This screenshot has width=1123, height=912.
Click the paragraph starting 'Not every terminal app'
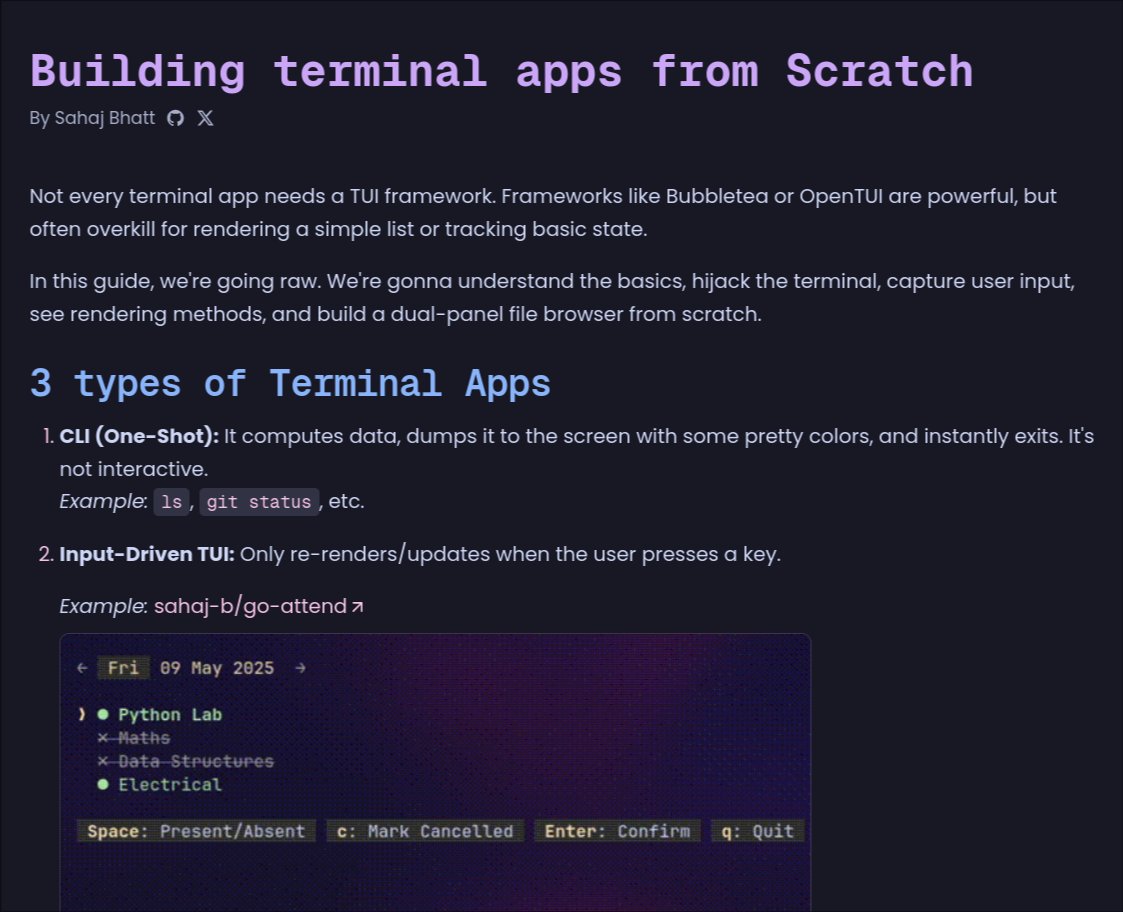[x=544, y=213]
